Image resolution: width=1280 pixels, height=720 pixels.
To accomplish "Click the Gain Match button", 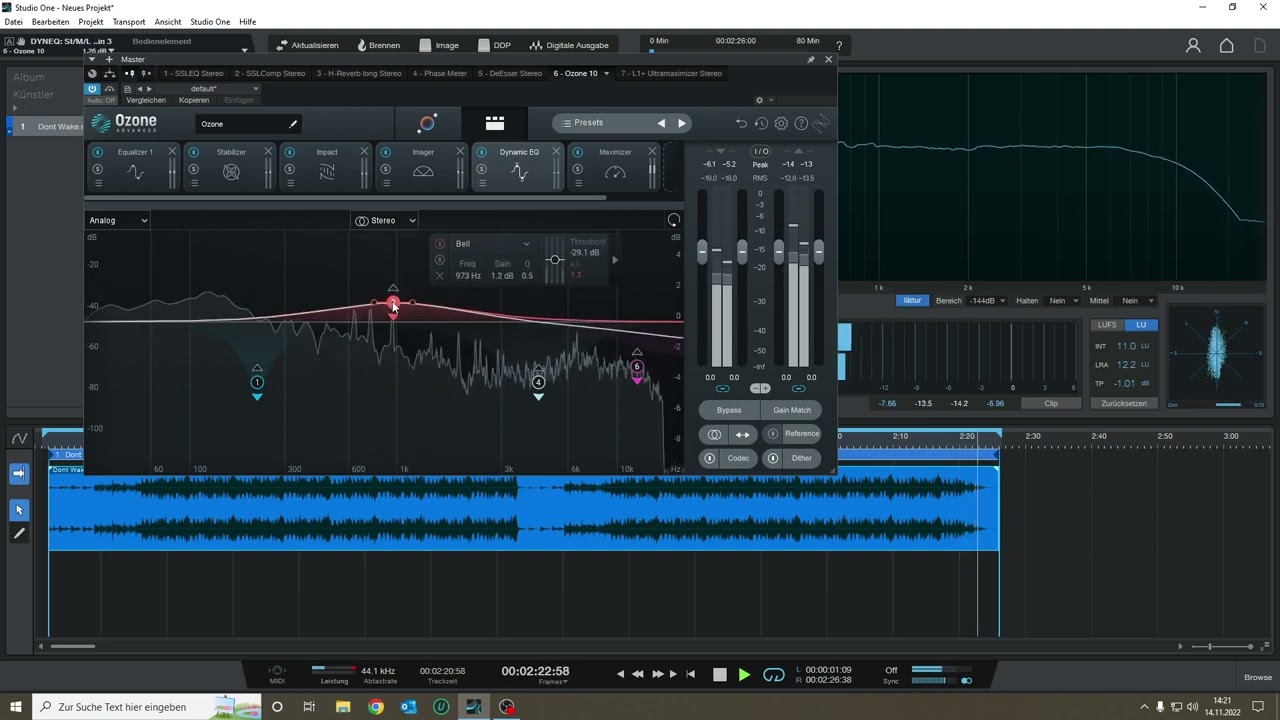I will [792, 410].
